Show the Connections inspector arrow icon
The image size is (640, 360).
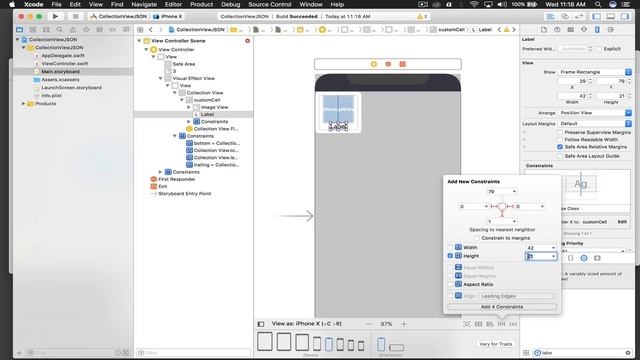611,30
